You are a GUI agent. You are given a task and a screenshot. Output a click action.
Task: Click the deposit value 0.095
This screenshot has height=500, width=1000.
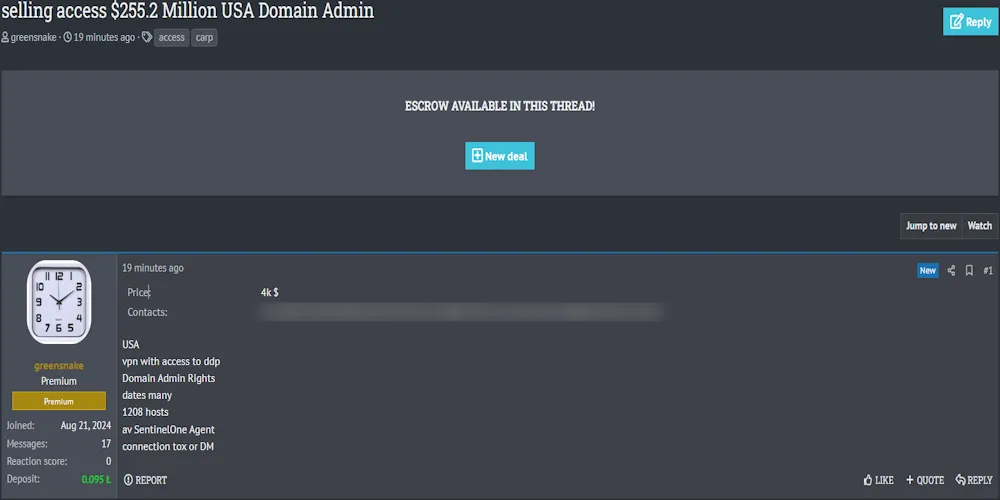(x=96, y=479)
